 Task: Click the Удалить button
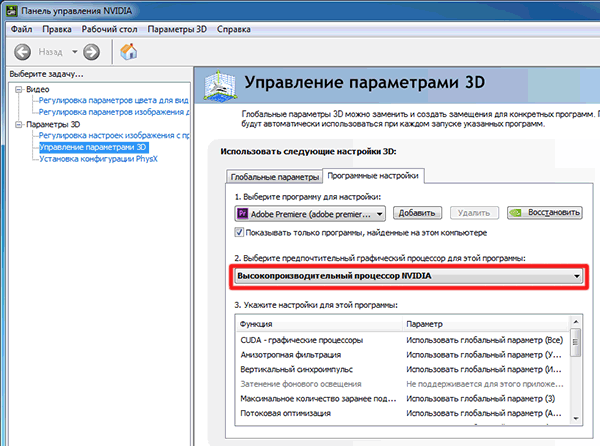coord(474,213)
